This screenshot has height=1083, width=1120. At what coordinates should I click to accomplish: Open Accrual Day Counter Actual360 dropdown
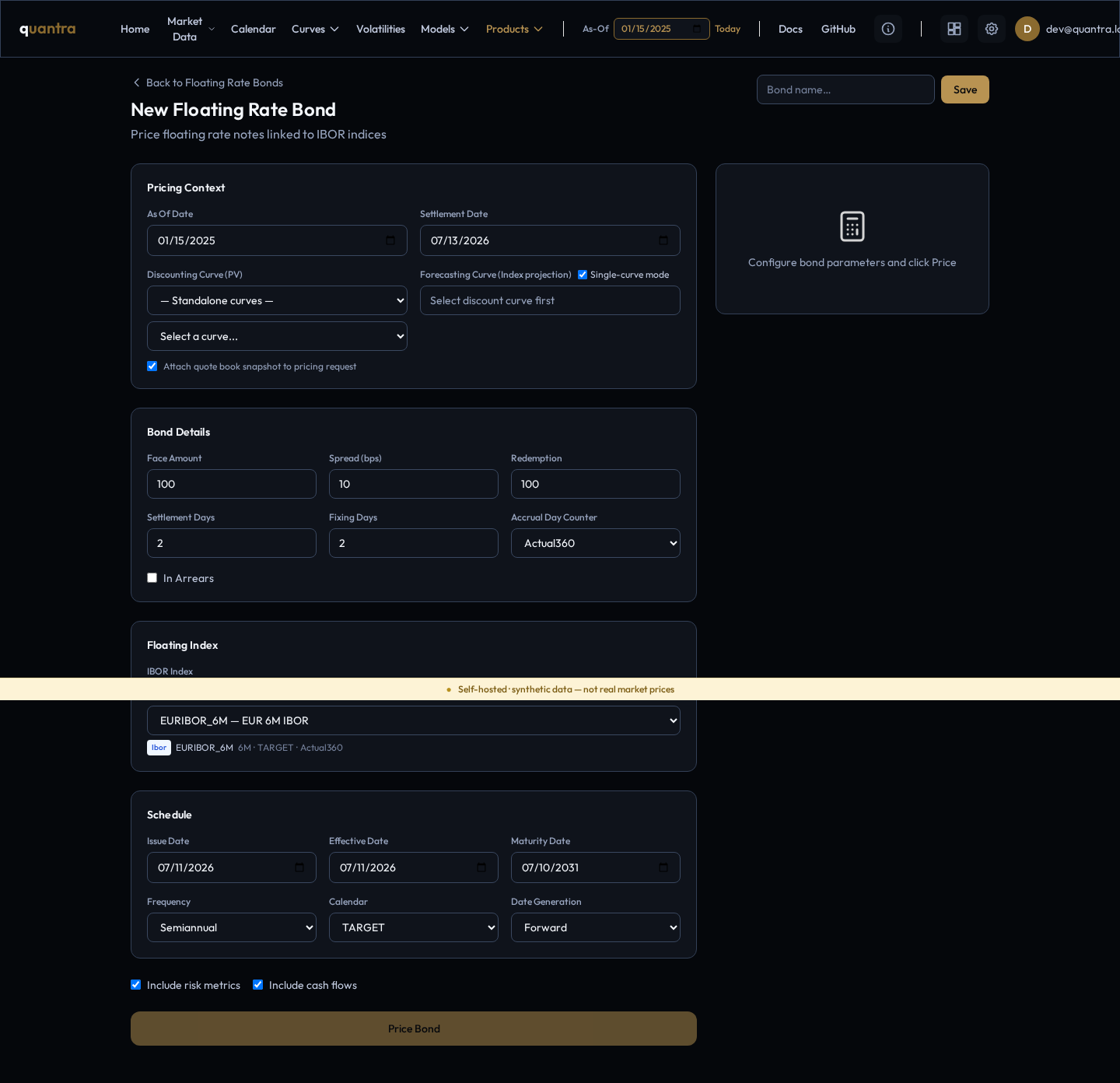pos(596,543)
